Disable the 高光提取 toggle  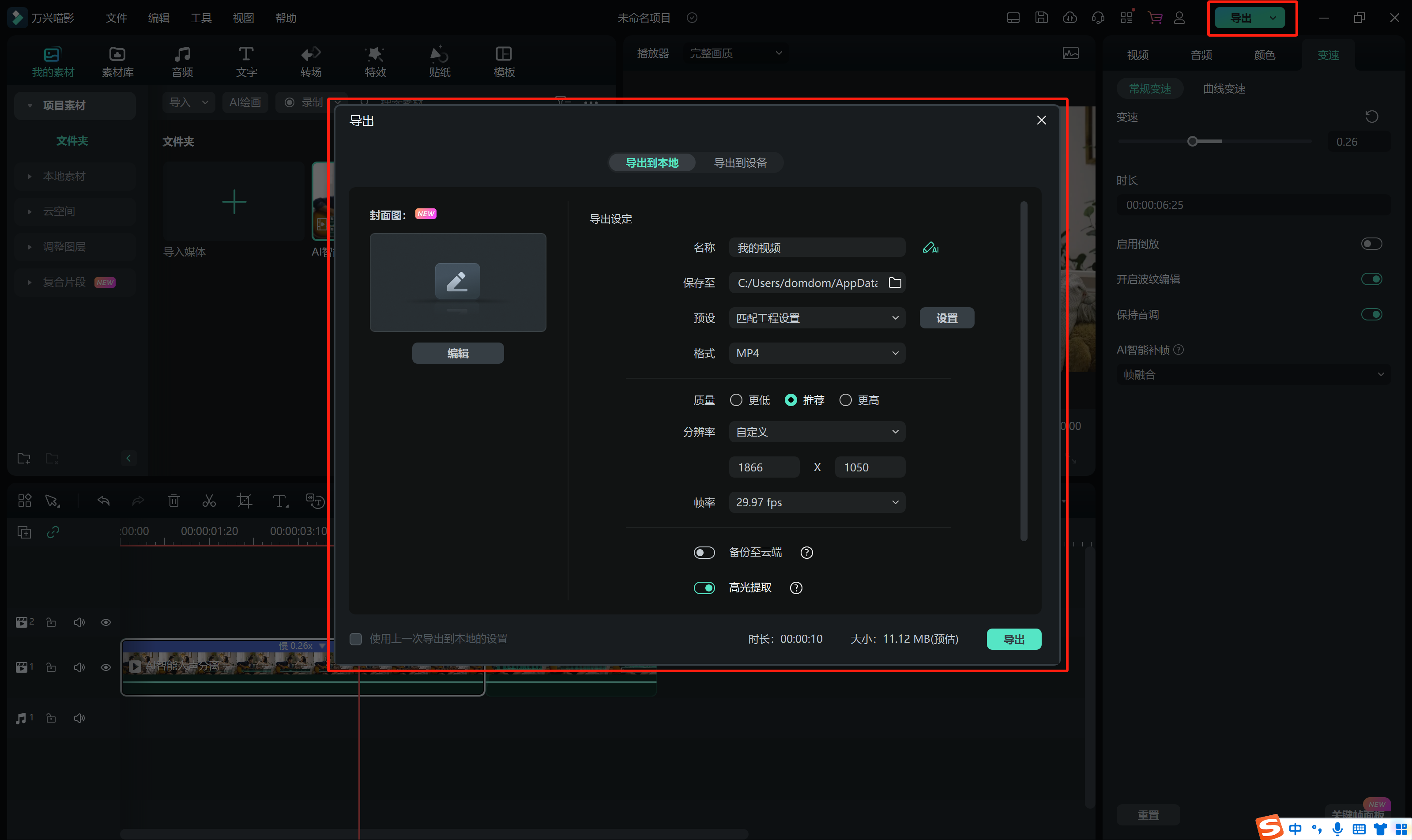click(x=704, y=588)
